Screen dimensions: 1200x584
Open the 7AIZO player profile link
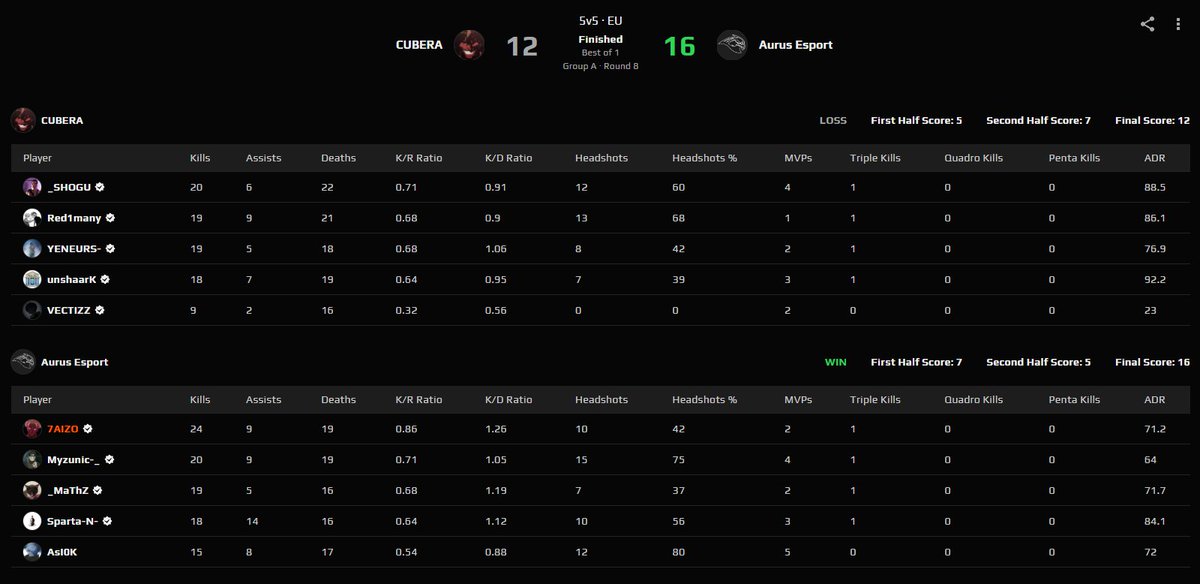point(63,428)
